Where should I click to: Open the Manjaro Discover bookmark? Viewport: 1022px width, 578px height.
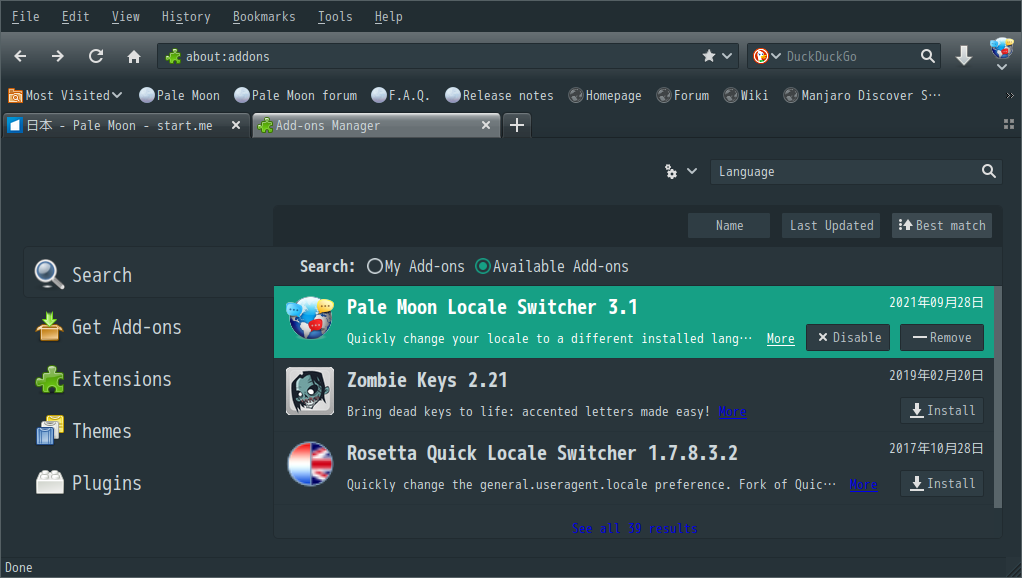point(862,95)
